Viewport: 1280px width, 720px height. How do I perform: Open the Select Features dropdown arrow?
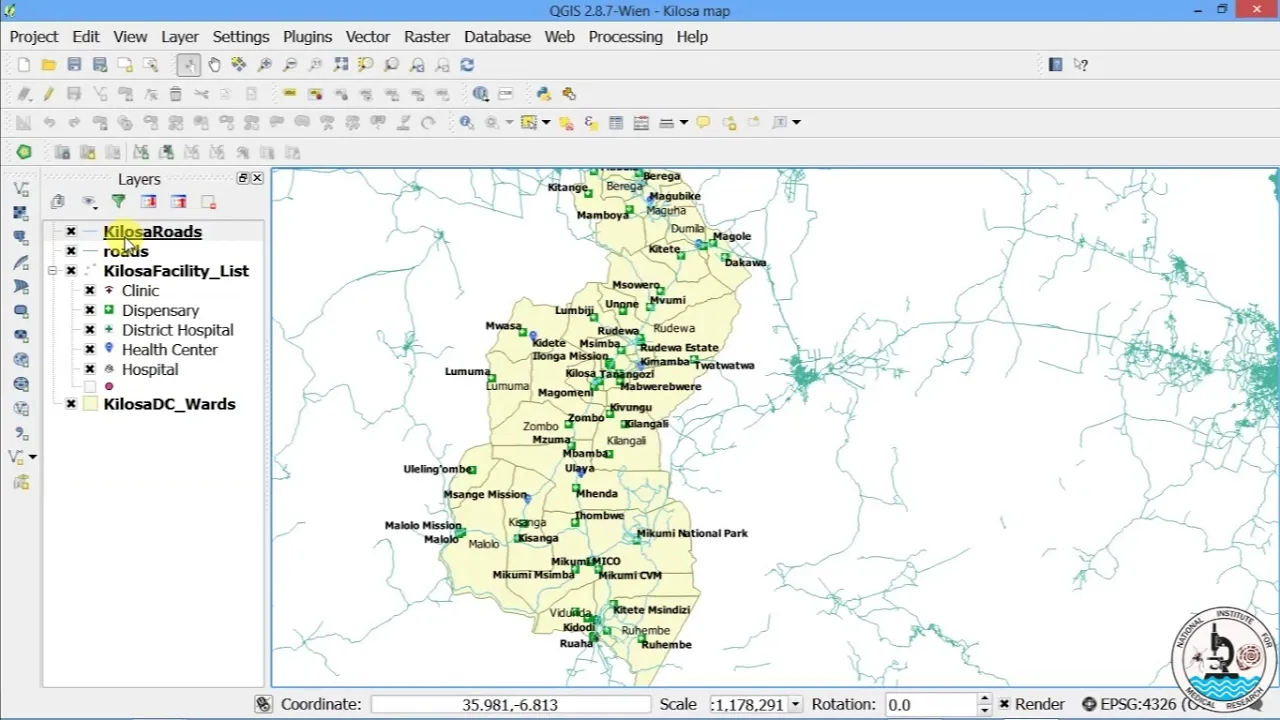point(548,122)
